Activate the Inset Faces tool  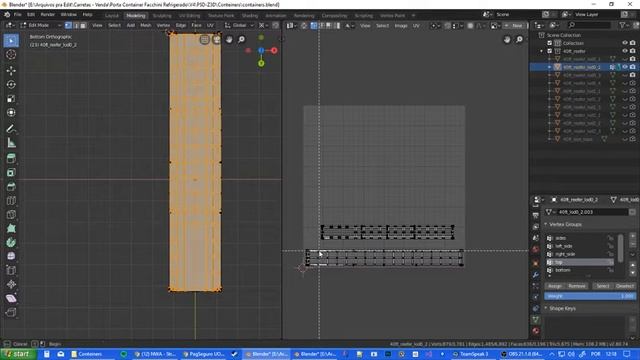[x=11, y=173]
